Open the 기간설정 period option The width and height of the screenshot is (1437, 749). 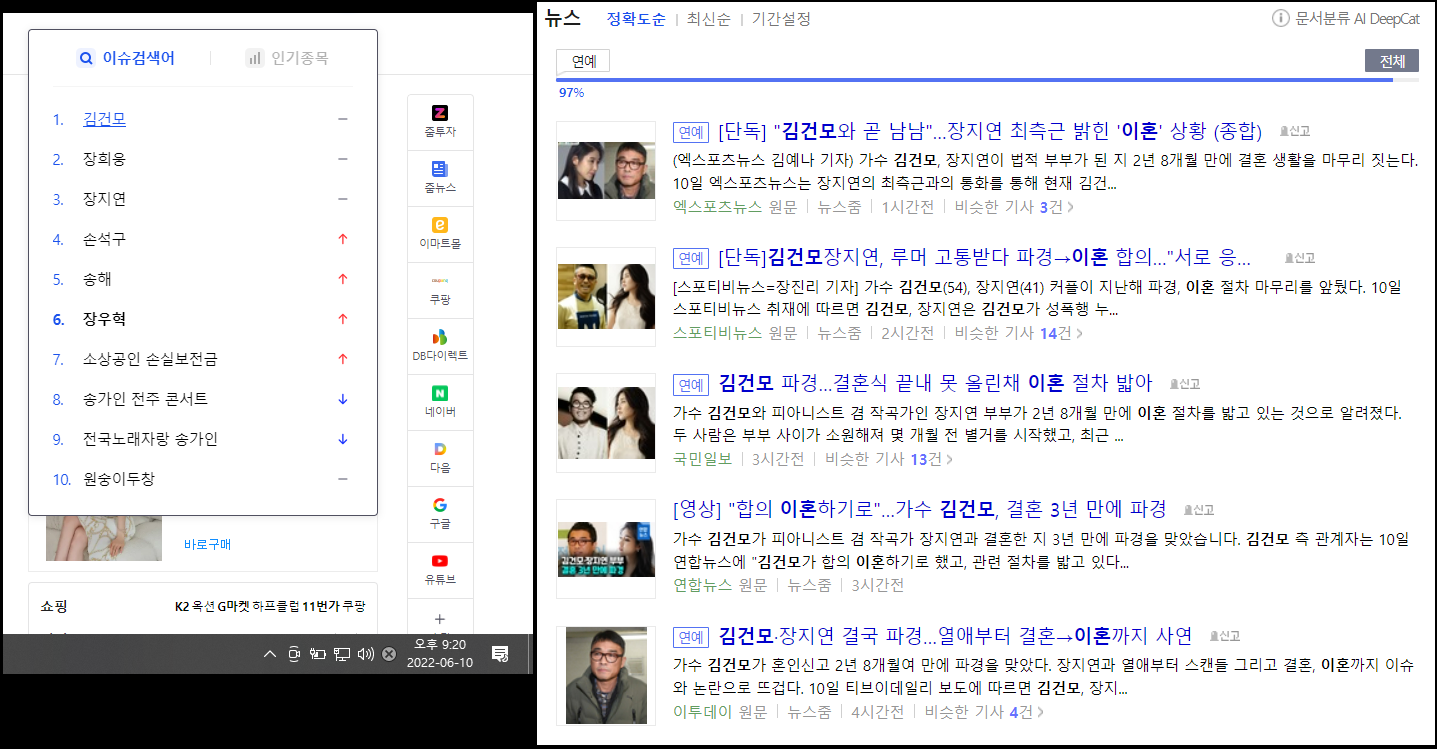click(x=781, y=19)
